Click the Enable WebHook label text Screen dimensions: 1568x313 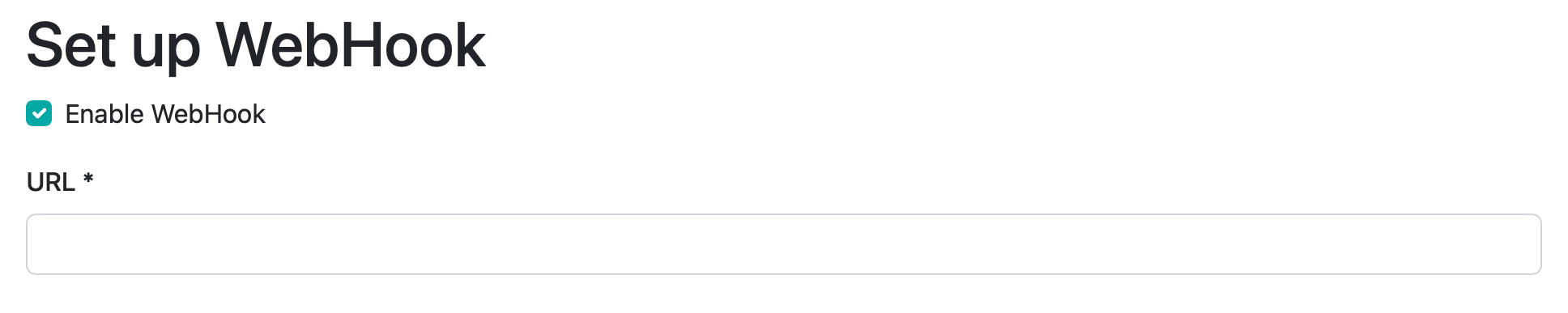pyautogui.click(x=165, y=114)
